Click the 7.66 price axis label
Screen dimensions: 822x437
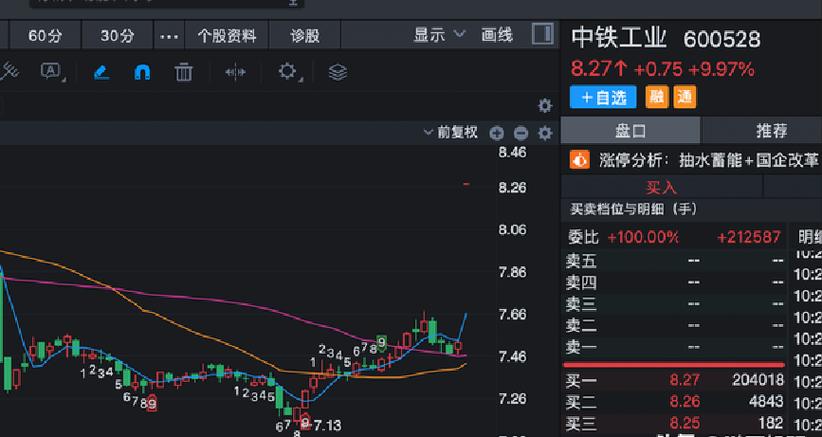coord(512,314)
